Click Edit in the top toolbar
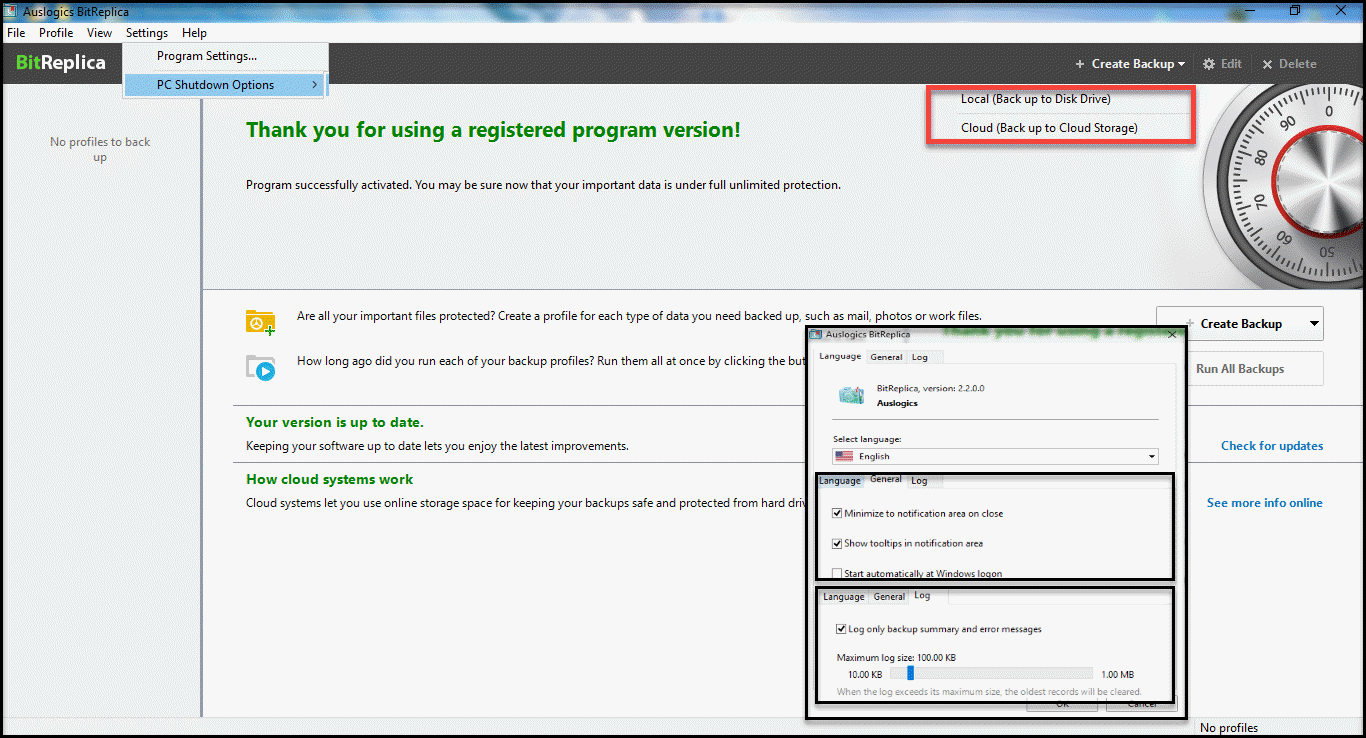The height and width of the screenshot is (738, 1366). 1231,64
